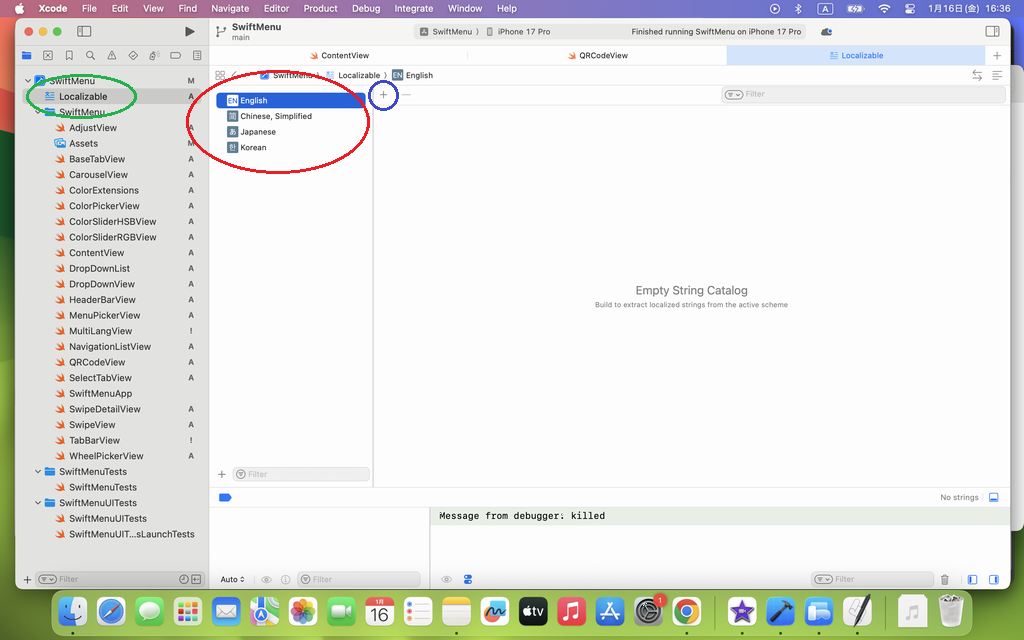Collapse the SwiftMenuUITests group
Viewport: 1024px width, 640px height.
(x=39, y=503)
